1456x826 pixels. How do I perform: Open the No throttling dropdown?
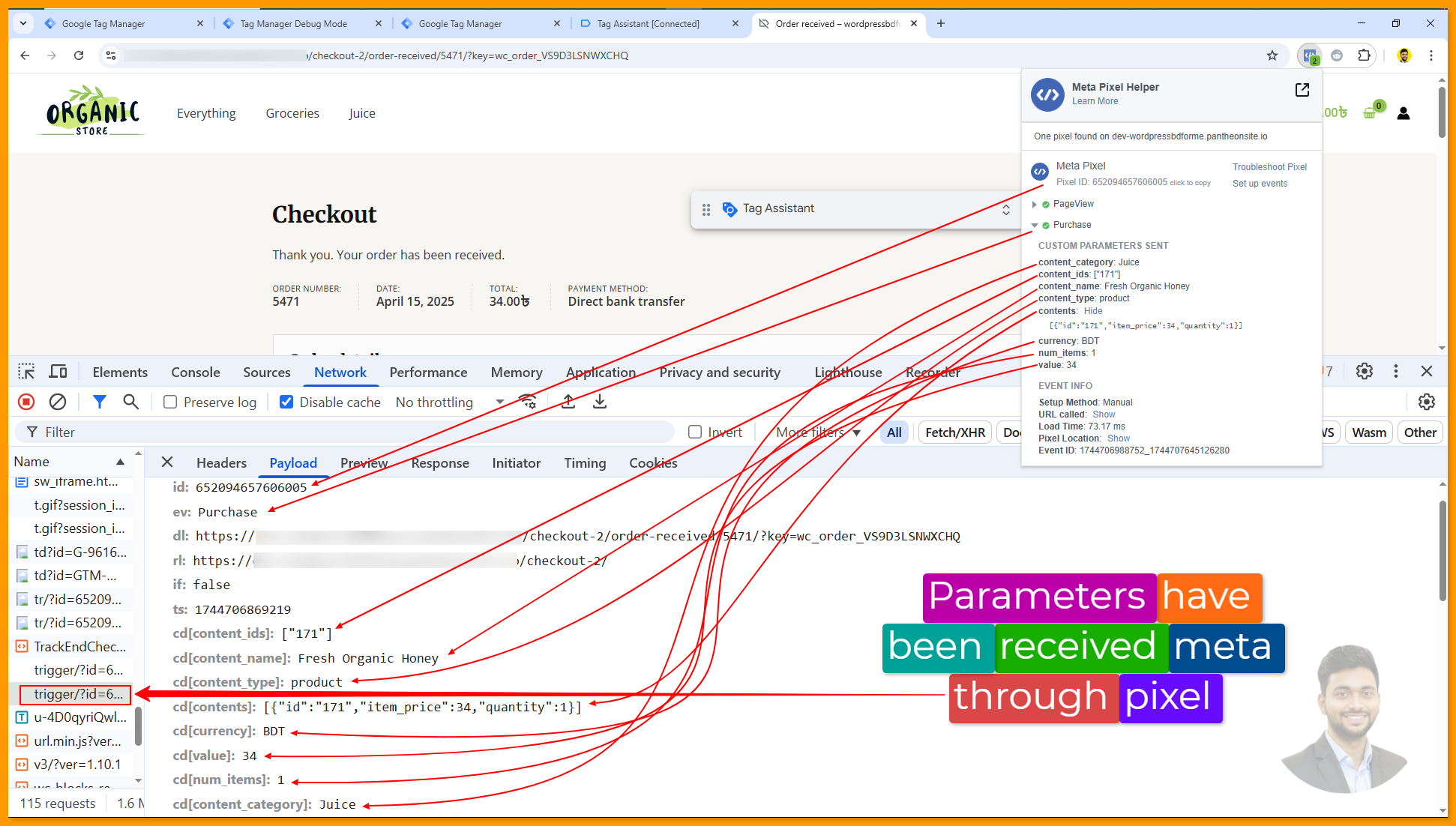[450, 403]
